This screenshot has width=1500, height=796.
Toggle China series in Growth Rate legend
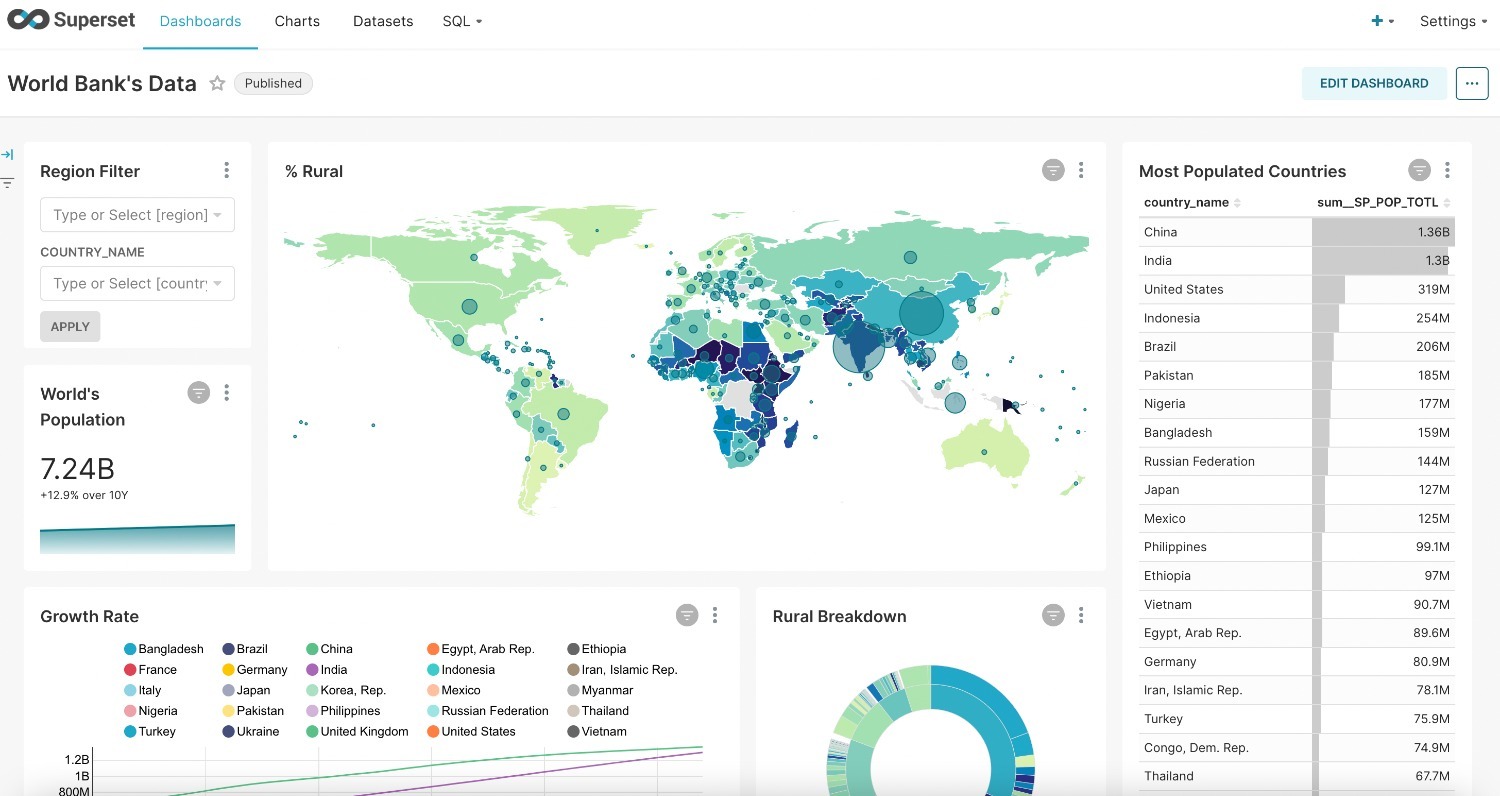coord(329,649)
